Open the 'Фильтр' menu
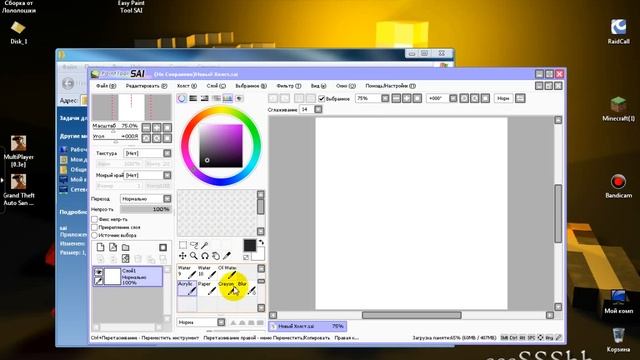This screenshot has height=360, width=640. [289, 86]
